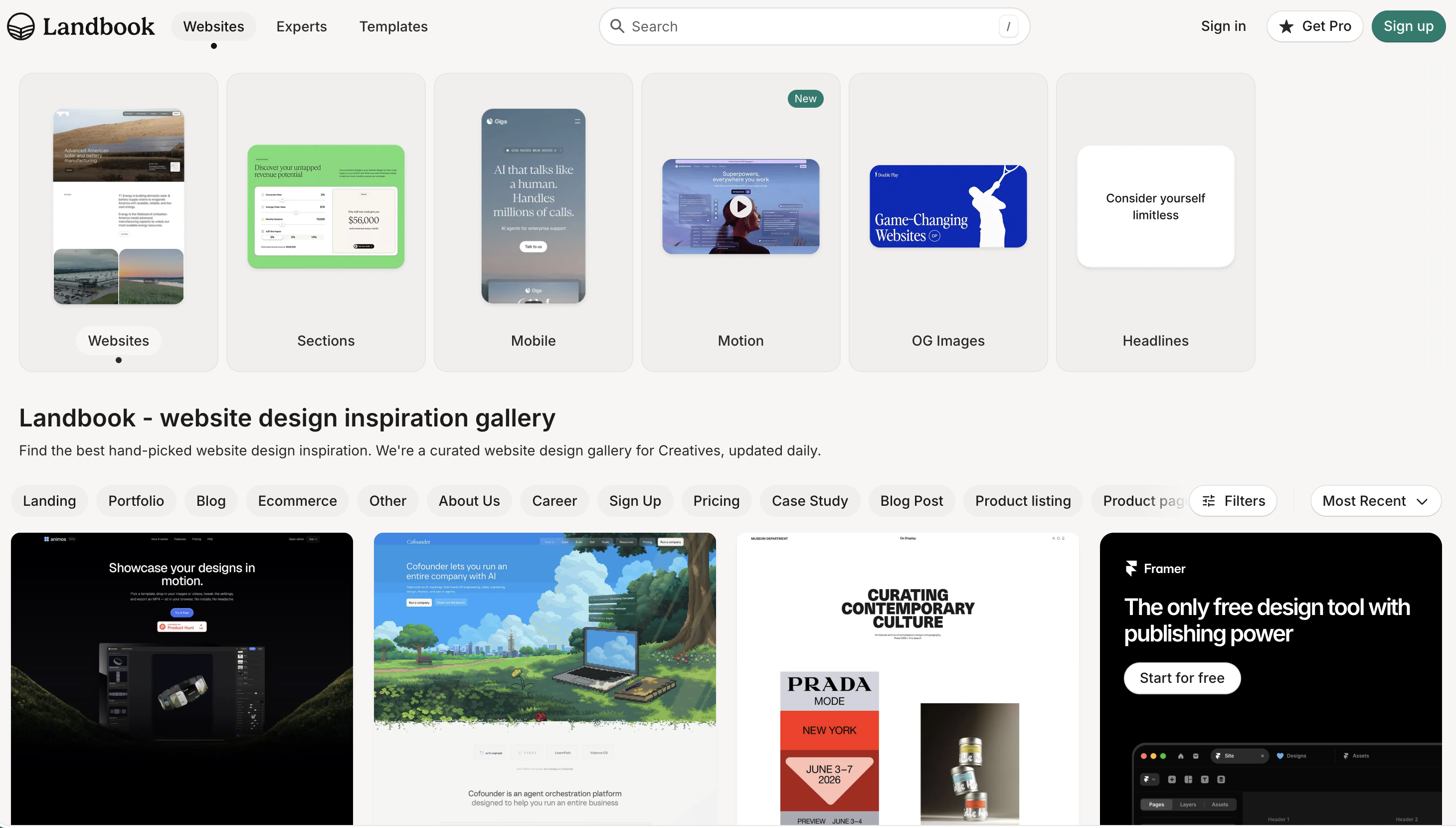
Task: Open the animos website thumbnail
Action: tap(182, 678)
